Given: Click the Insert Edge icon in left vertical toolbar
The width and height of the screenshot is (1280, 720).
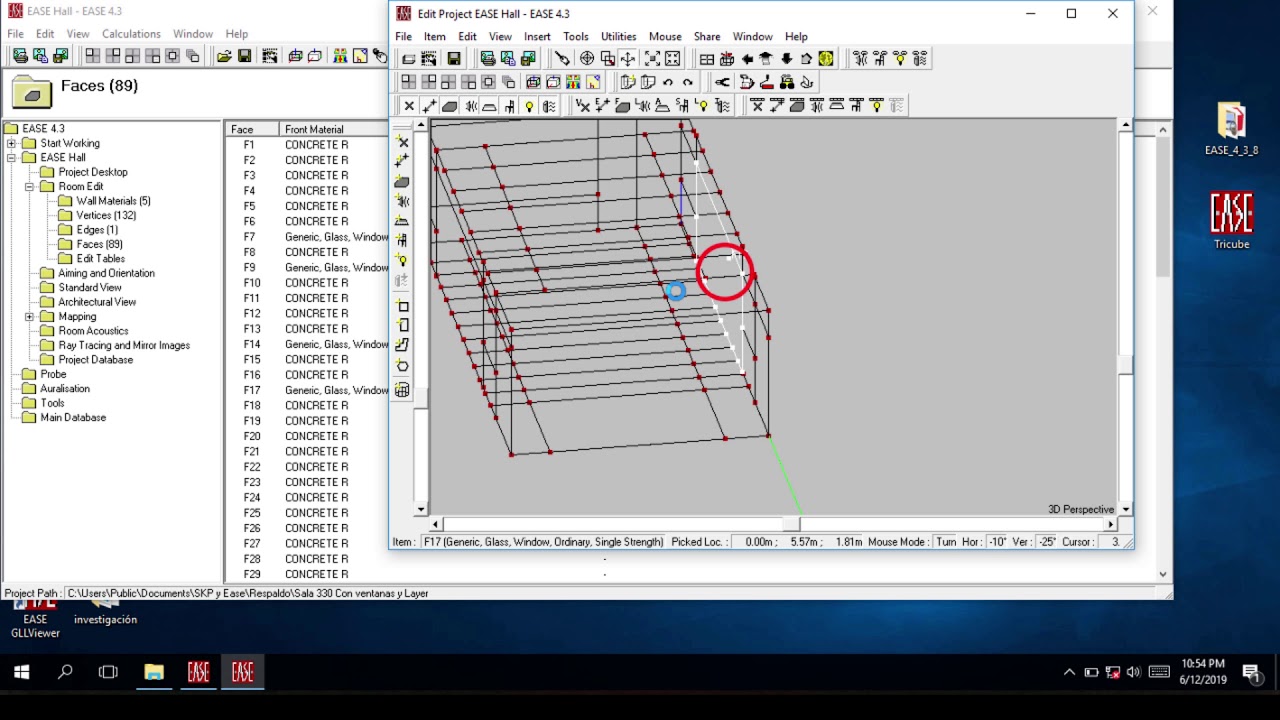Looking at the screenshot, I should click(x=402, y=162).
